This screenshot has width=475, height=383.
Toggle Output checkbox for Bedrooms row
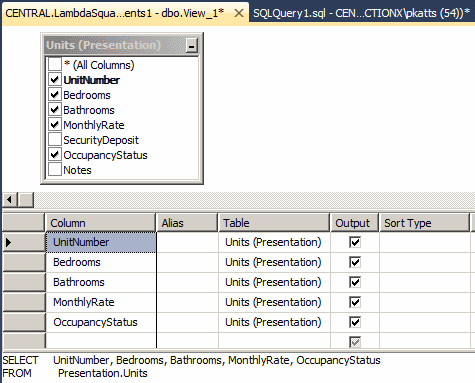click(x=355, y=262)
